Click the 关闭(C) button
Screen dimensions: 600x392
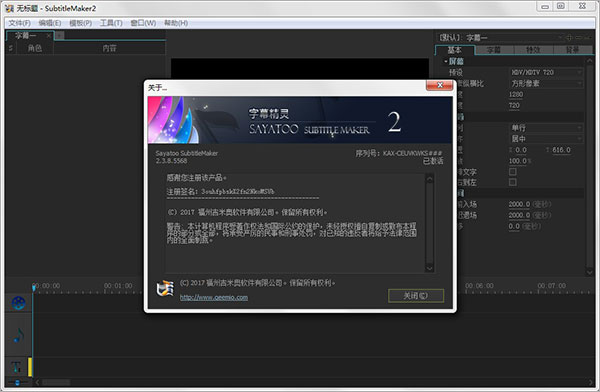tap(416, 296)
